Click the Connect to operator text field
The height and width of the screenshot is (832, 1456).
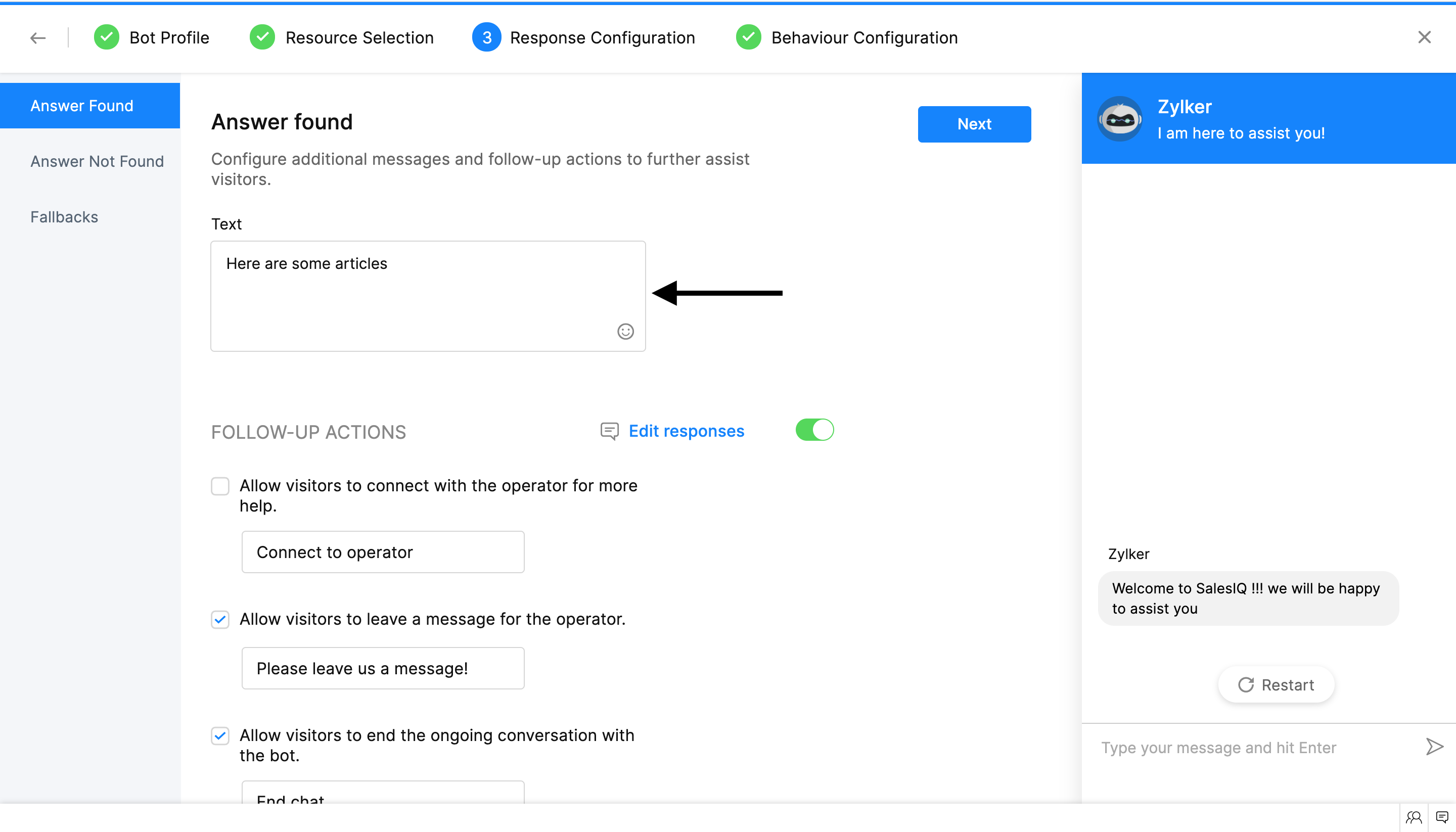(x=382, y=552)
